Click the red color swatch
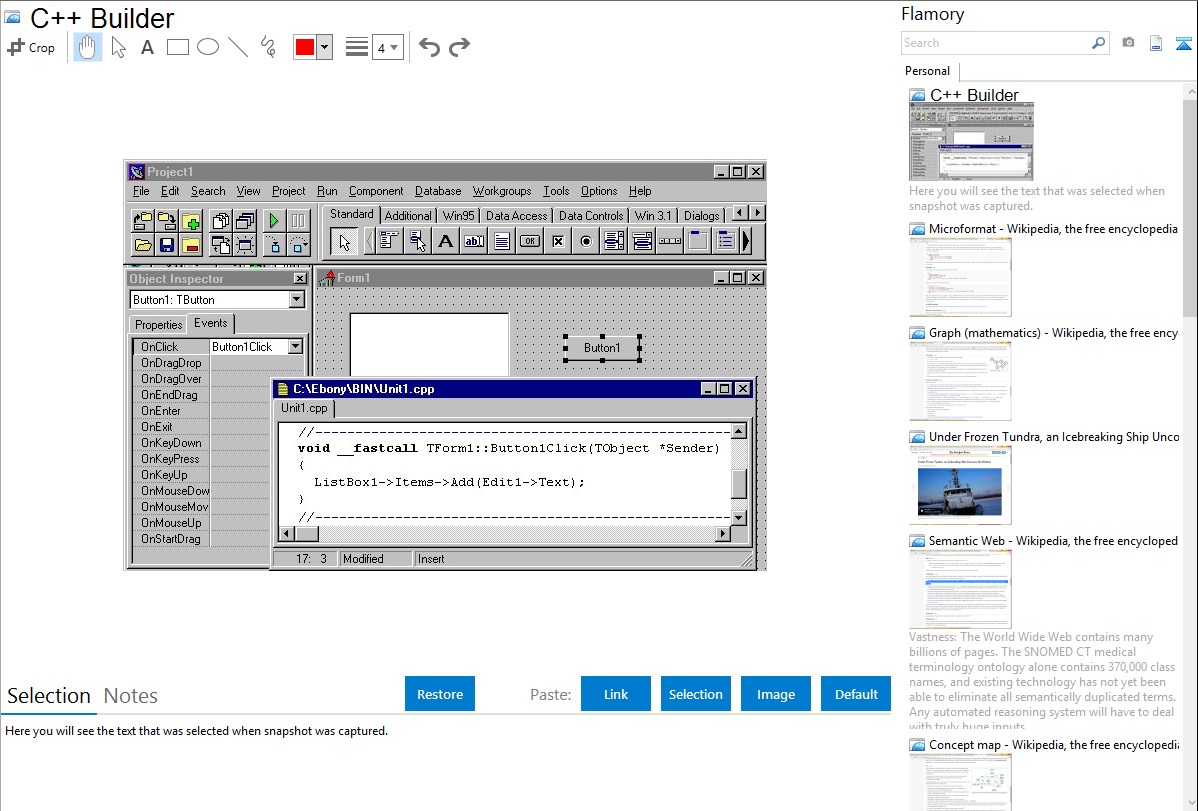Screen dimensions: 1198x811 [304, 47]
